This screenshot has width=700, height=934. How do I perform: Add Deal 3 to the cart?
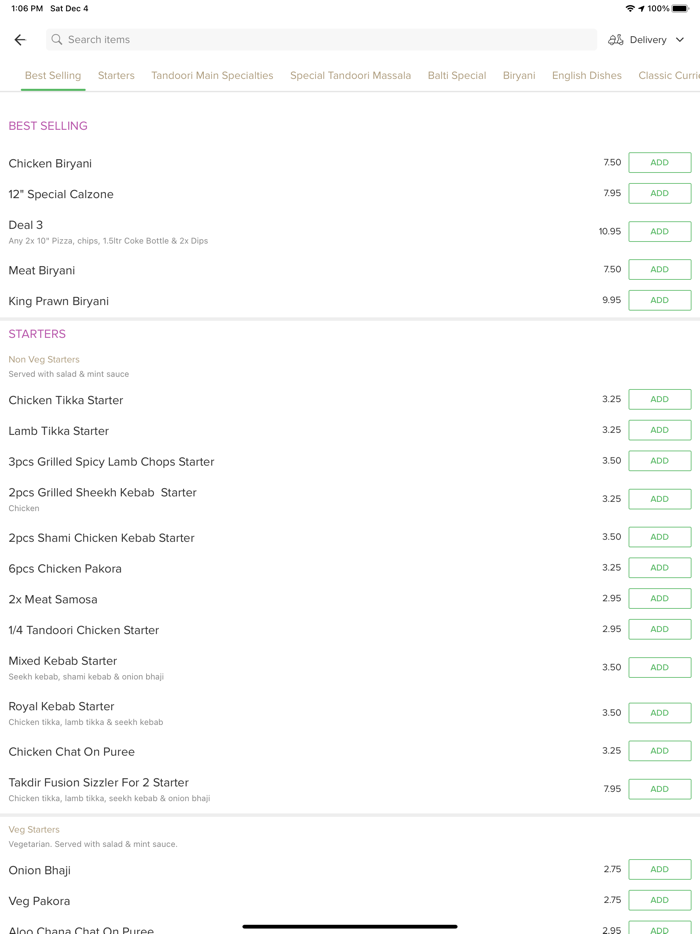click(x=659, y=231)
